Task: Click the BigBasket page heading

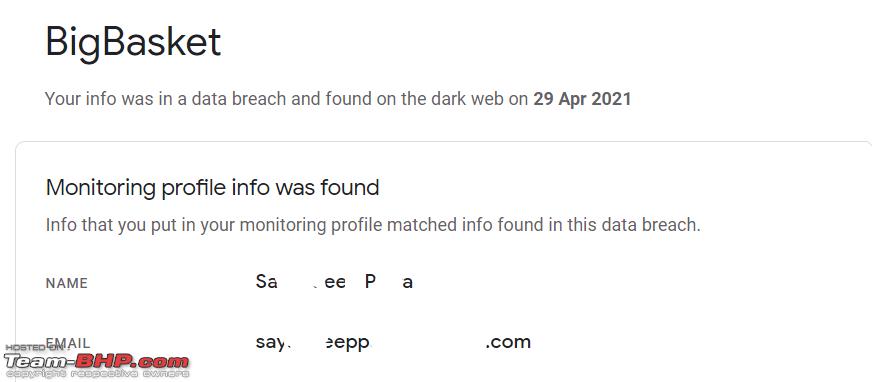Action: [x=133, y=43]
